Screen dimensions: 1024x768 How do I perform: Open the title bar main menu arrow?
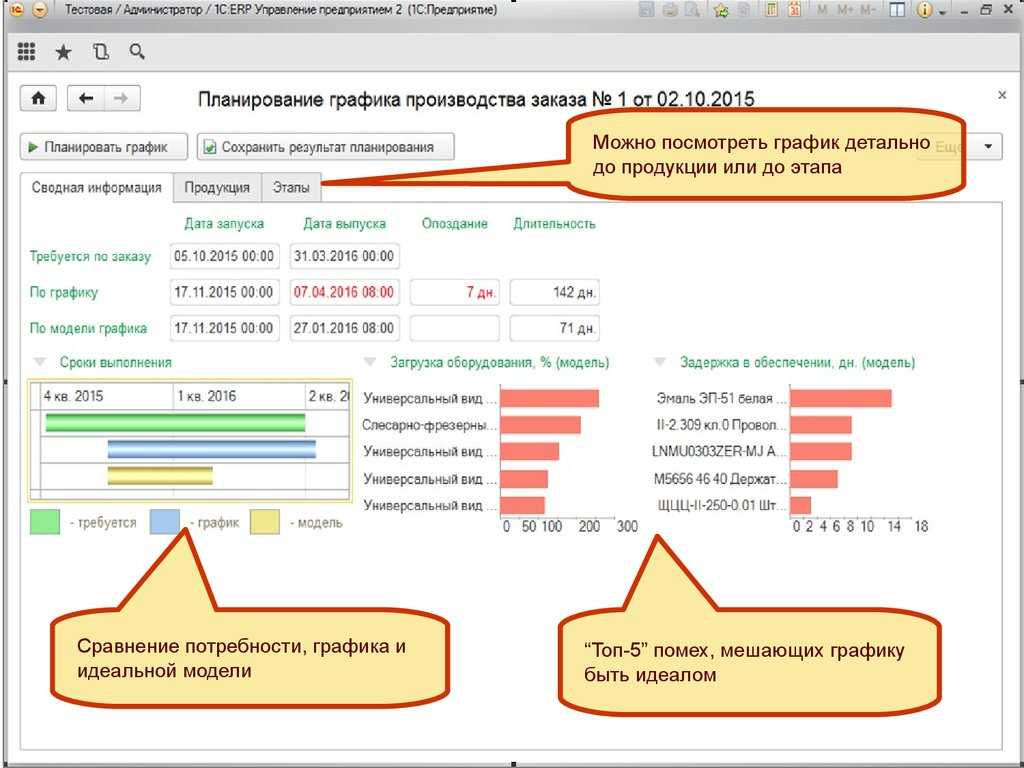pyautogui.click(x=40, y=10)
